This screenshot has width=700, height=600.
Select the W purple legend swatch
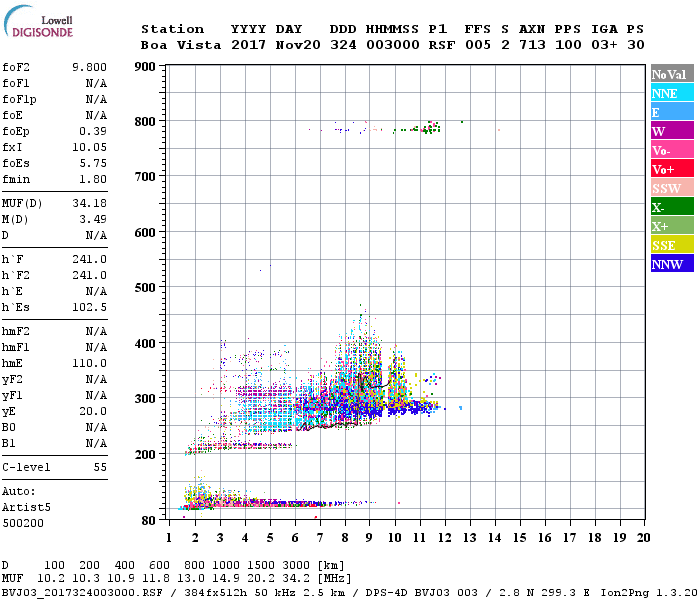[672, 131]
